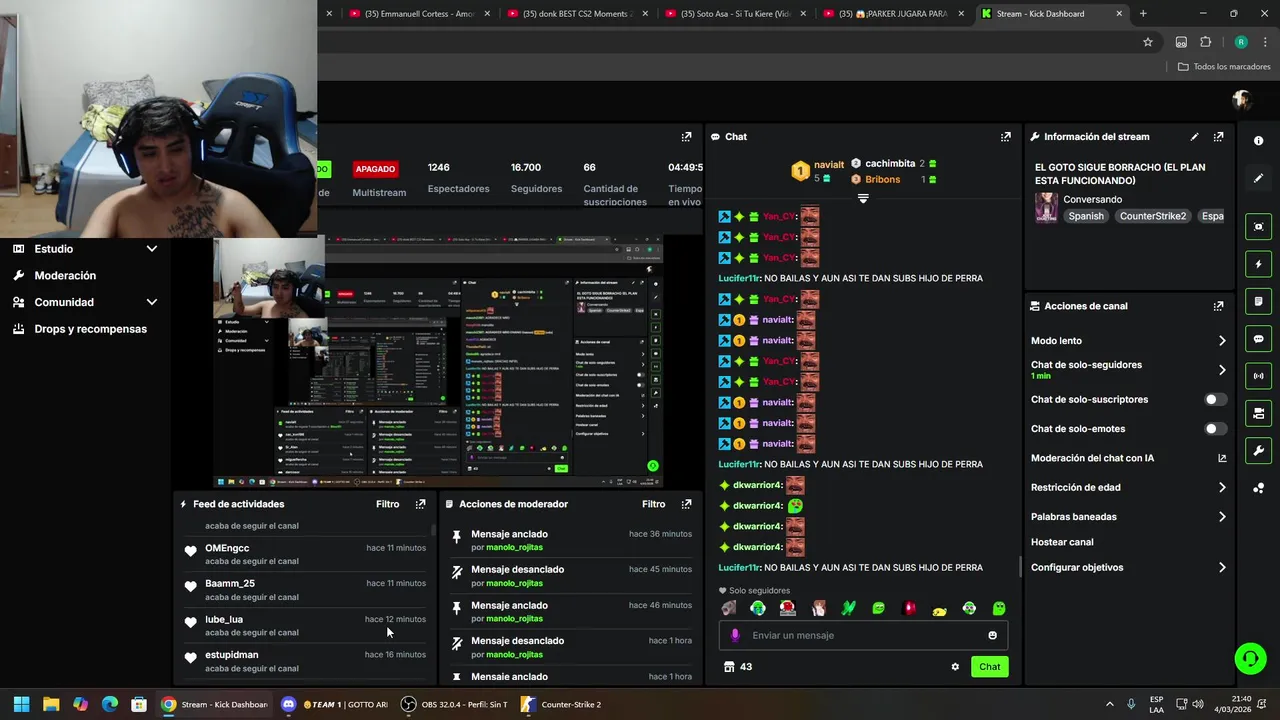Image resolution: width=1280 pixels, height=720 pixels.
Task: Open Discord from the taskbar
Action: point(288,704)
